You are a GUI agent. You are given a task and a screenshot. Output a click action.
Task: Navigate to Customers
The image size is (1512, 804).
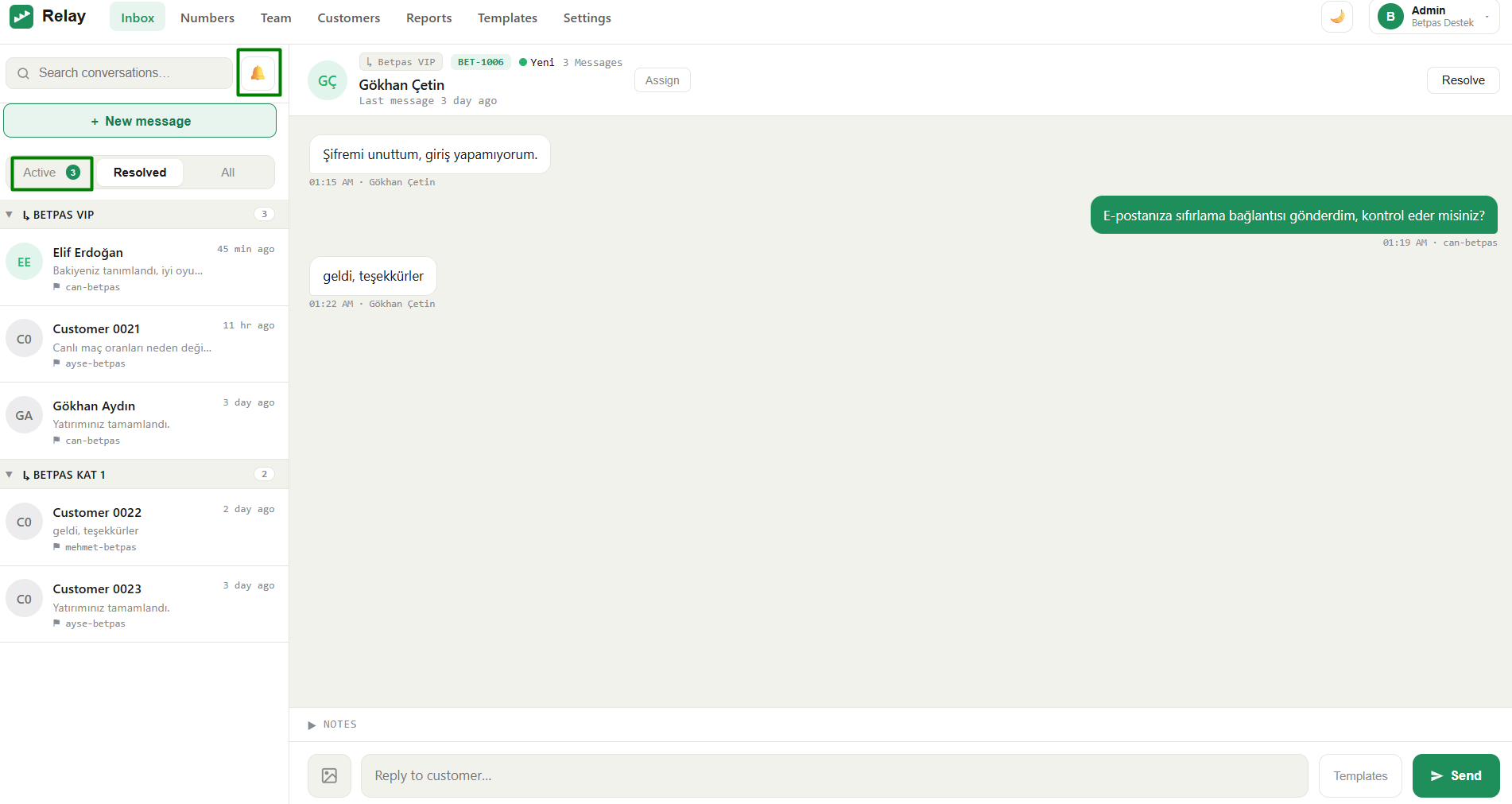[x=349, y=17]
